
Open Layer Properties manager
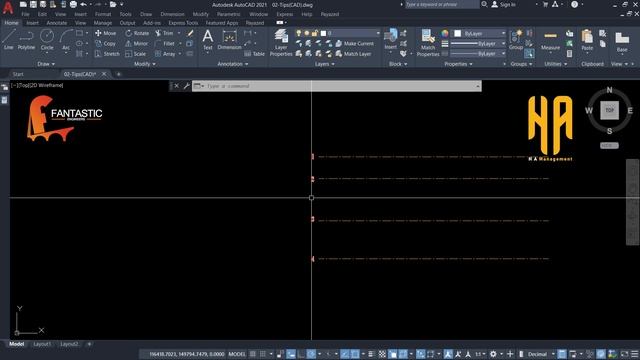click(x=281, y=42)
